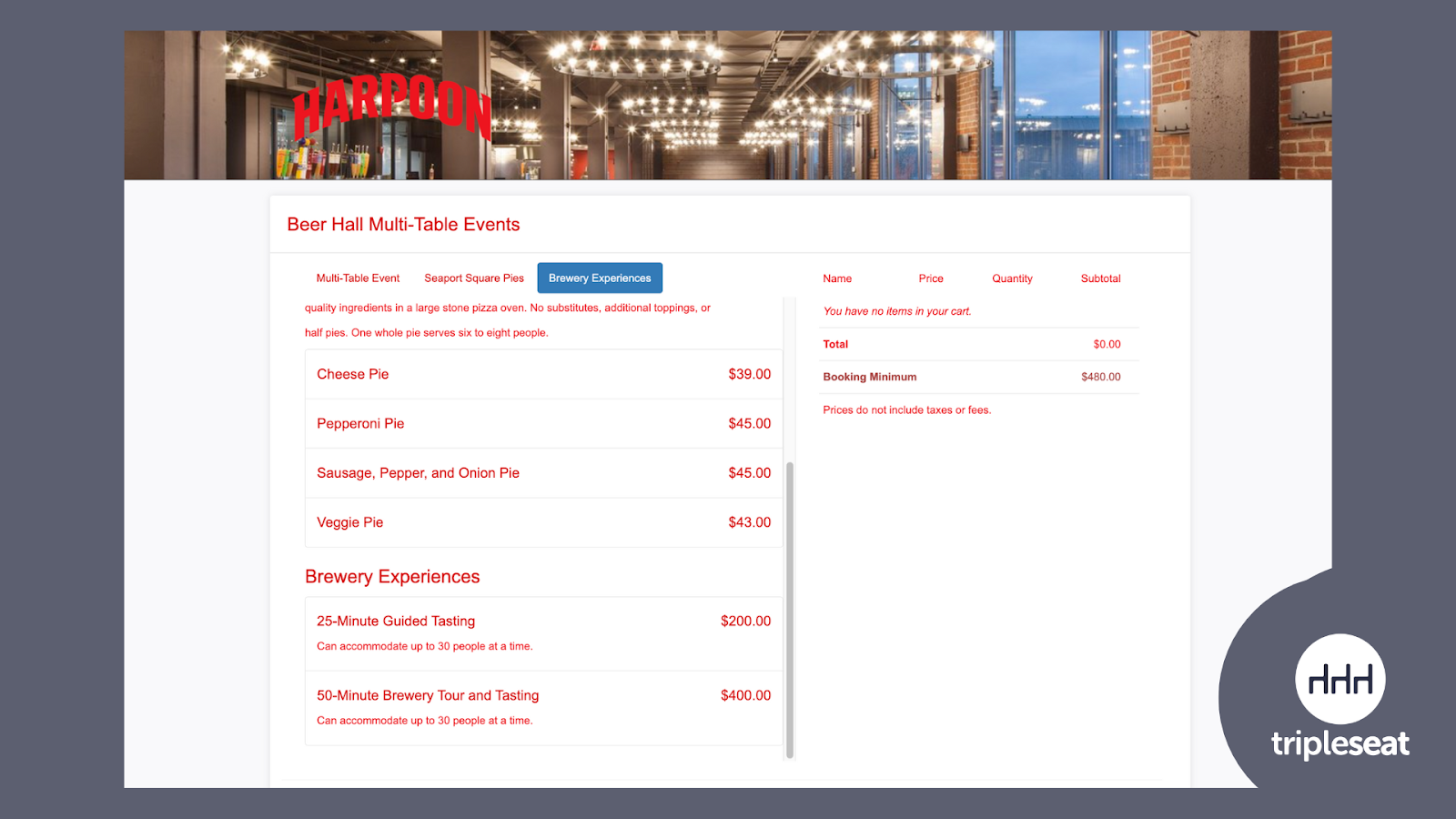The image size is (1456, 819).
Task: Click the cart Price column header
Action: [x=931, y=278]
